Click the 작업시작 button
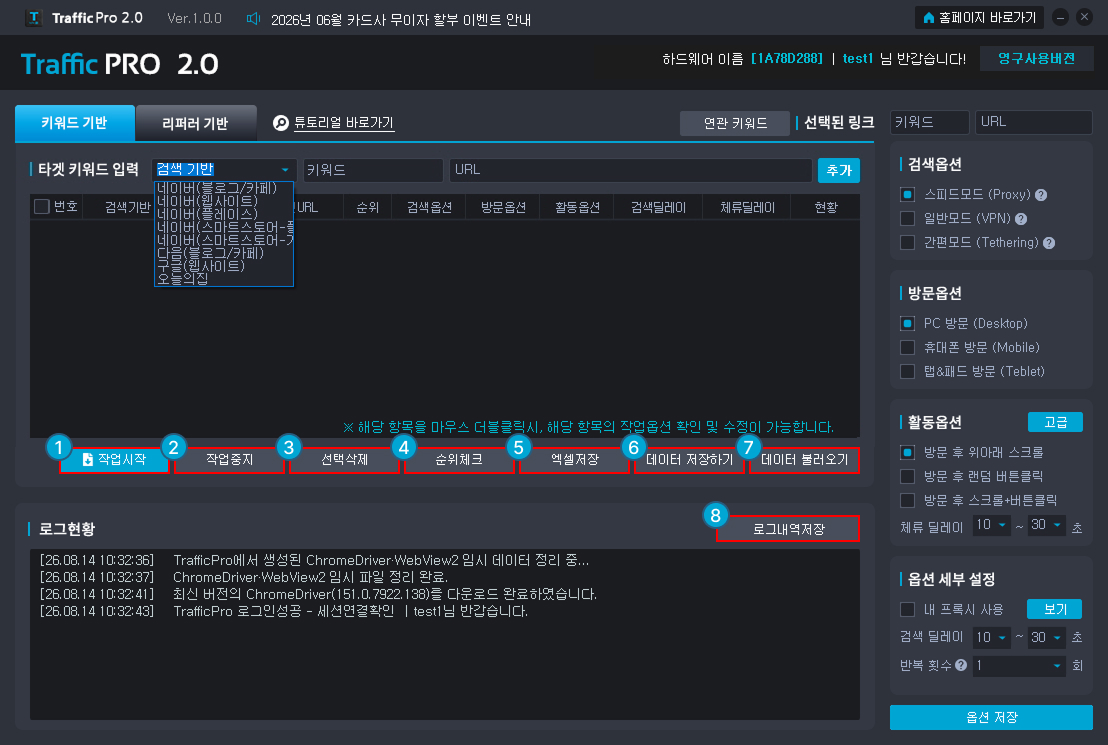The height and width of the screenshot is (745, 1108). [x=114, y=459]
